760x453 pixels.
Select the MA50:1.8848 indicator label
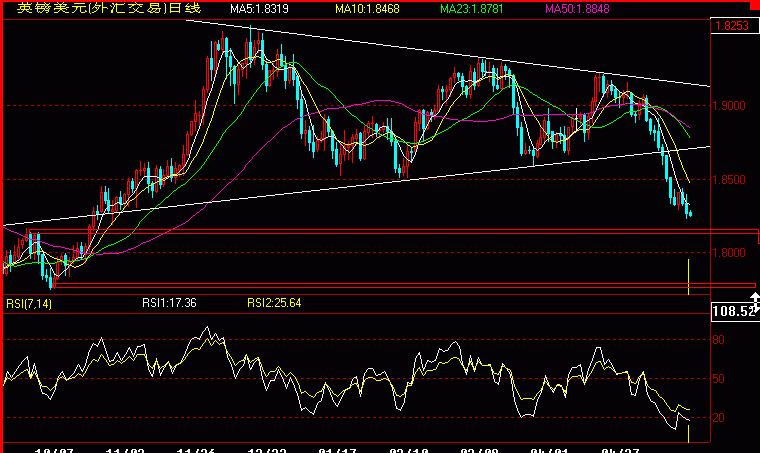click(577, 9)
